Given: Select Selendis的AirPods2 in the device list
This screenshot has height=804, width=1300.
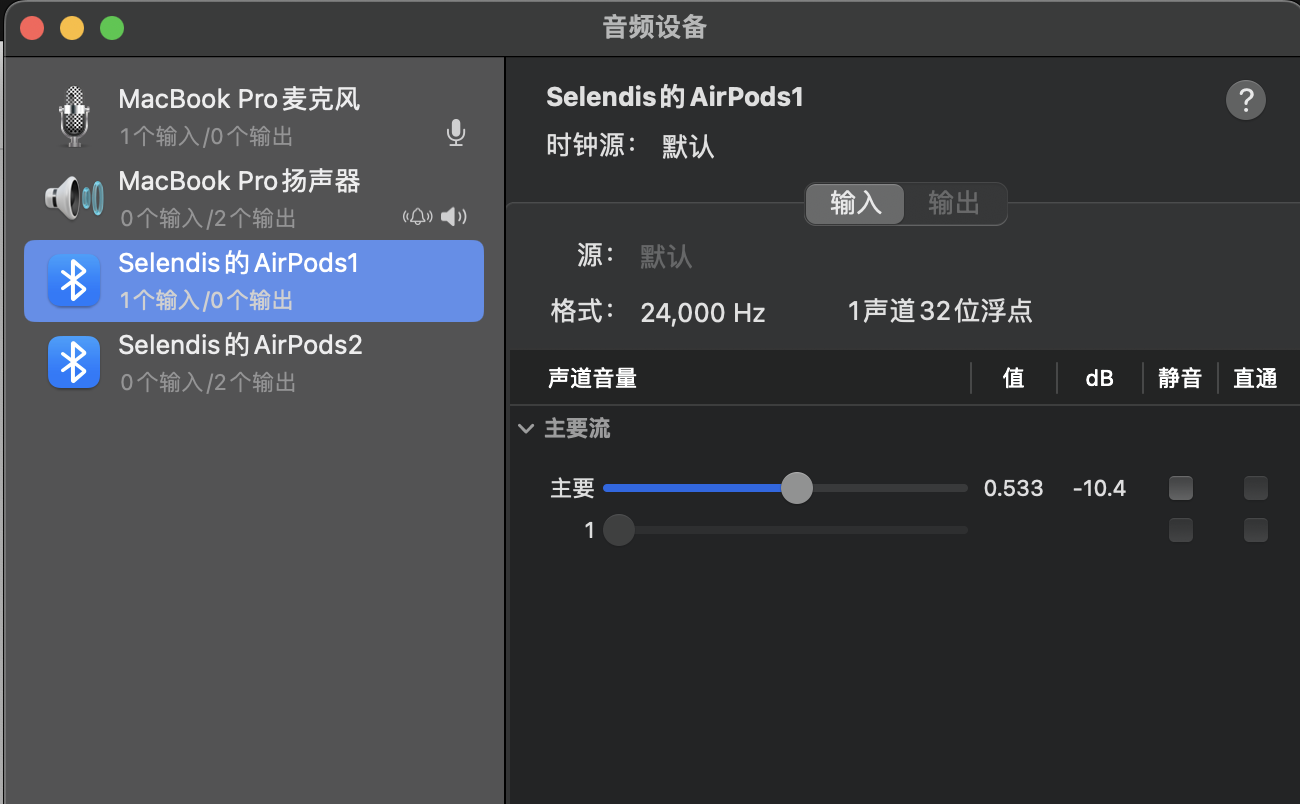Looking at the screenshot, I should pyautogui.click(x=240, y=346).
